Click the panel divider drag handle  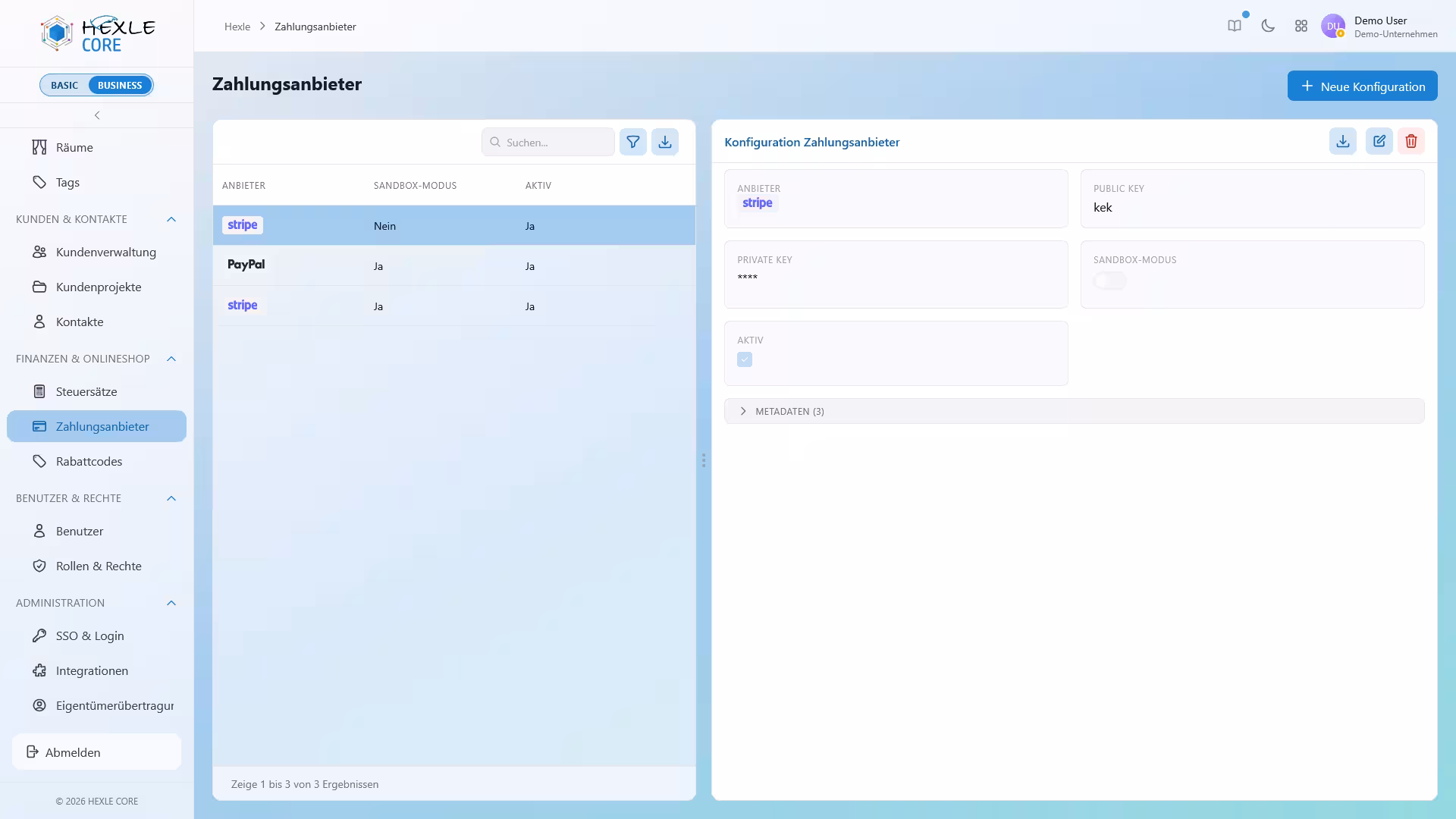[x=704, y=460]
